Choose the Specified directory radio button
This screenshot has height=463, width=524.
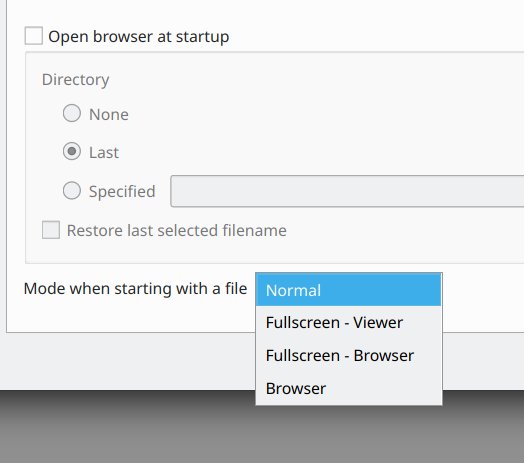pos(72,191)
